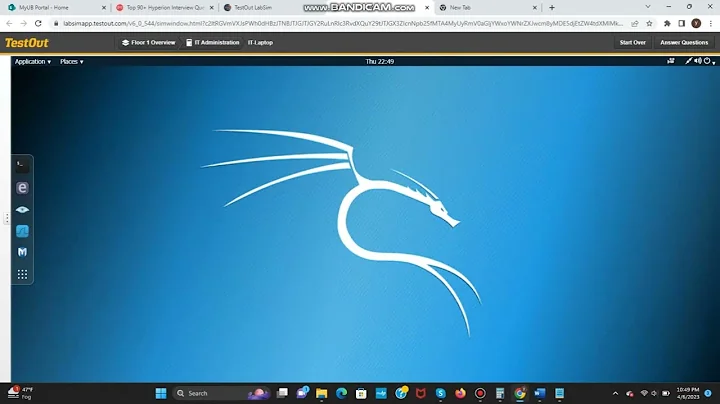Image resolution: width=720 pixels, height=404 pixels.
Task: Open the eye-shaped app in the dock
Action: (x=22, y=210)
